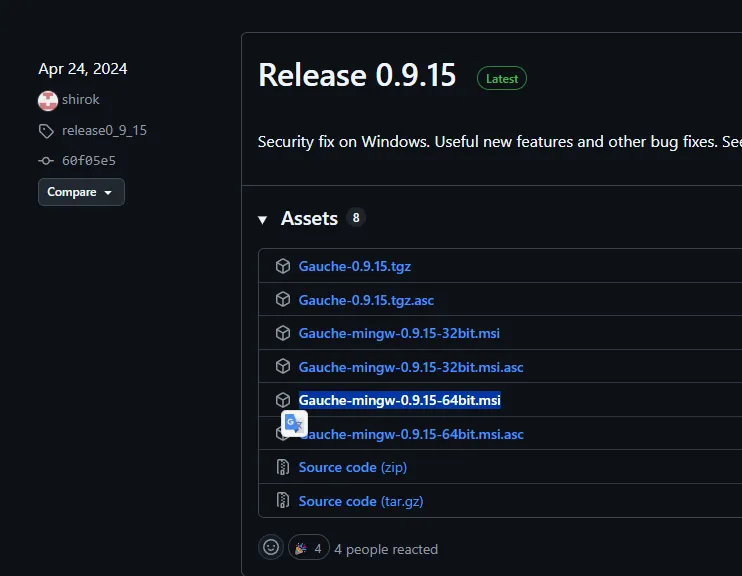The width and height of the screenshot is (742, 576).
Task: Click the Release 0.9.15 title
Action: click(x=357, y=76)
